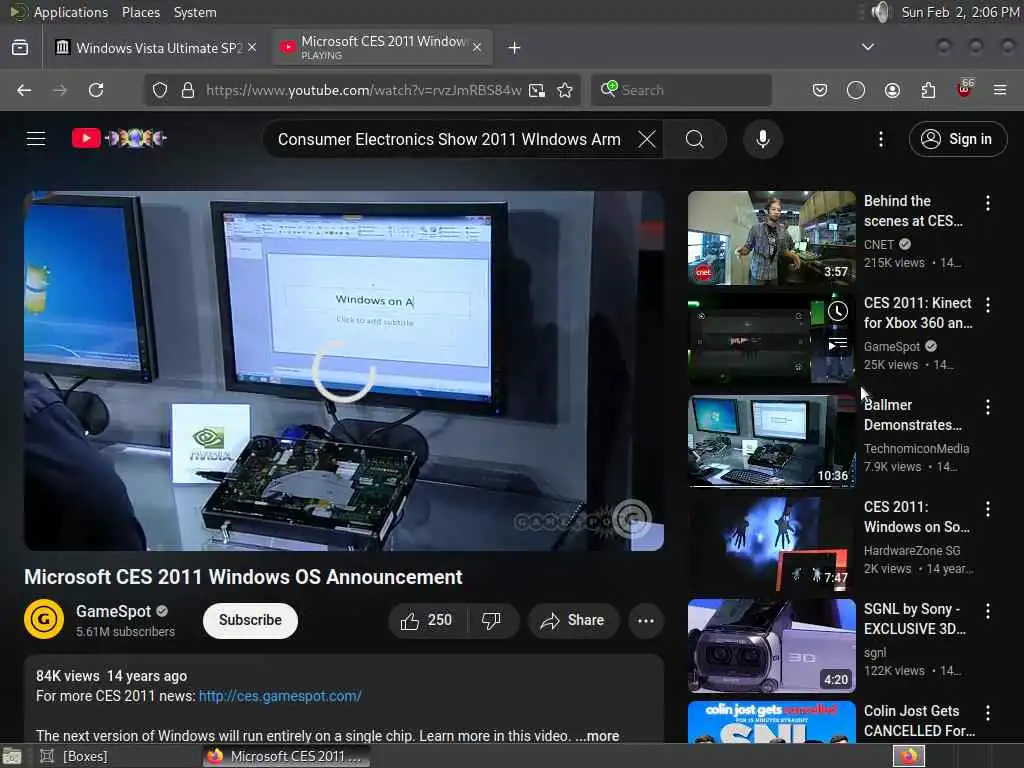Open the Places menu
Viewport: 1024px width, 768px height.
click(x=140, y=12)
